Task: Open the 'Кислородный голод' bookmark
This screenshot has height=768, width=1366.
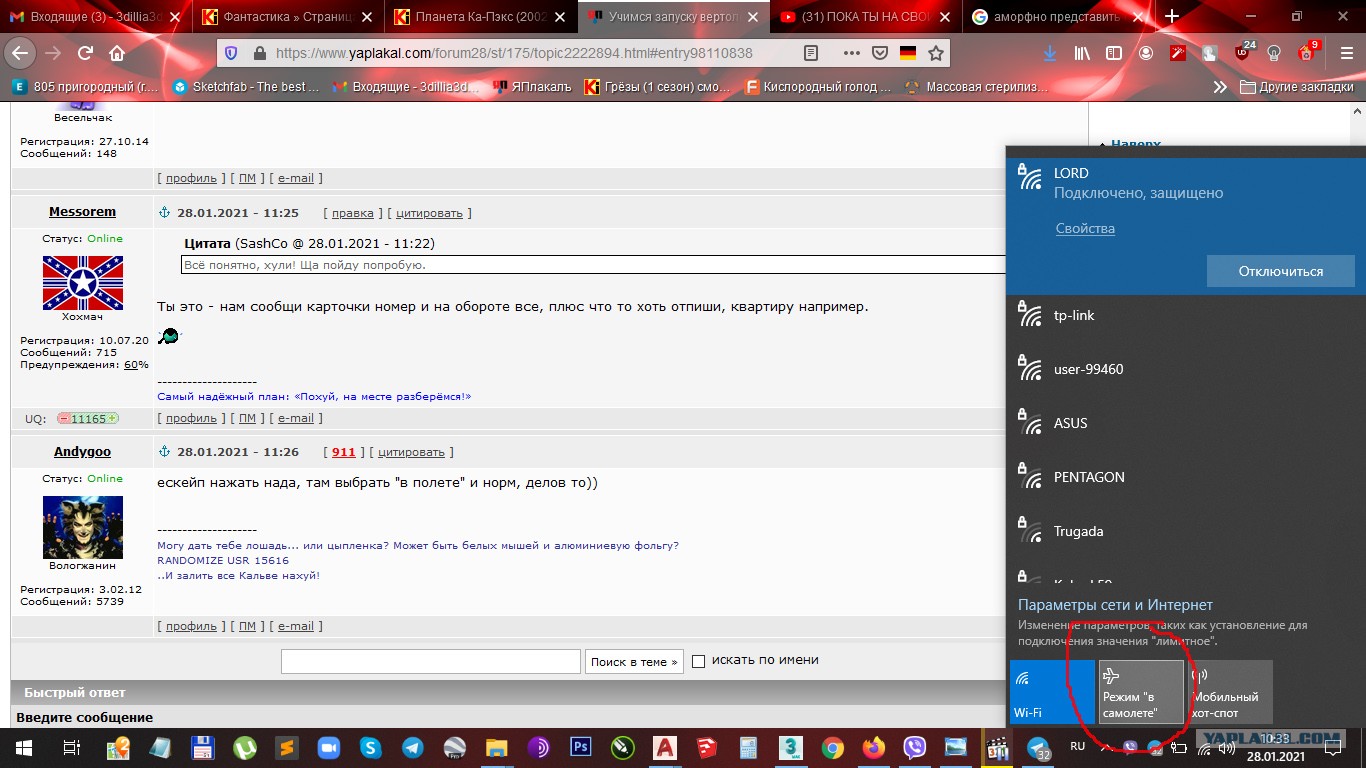Action: click(x=818, y=87)
